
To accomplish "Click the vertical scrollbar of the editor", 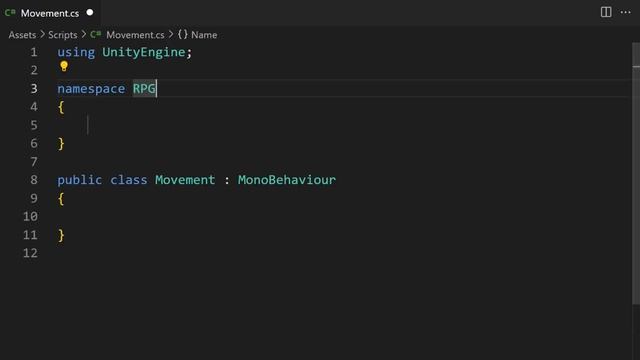I will tap(636, 173).
